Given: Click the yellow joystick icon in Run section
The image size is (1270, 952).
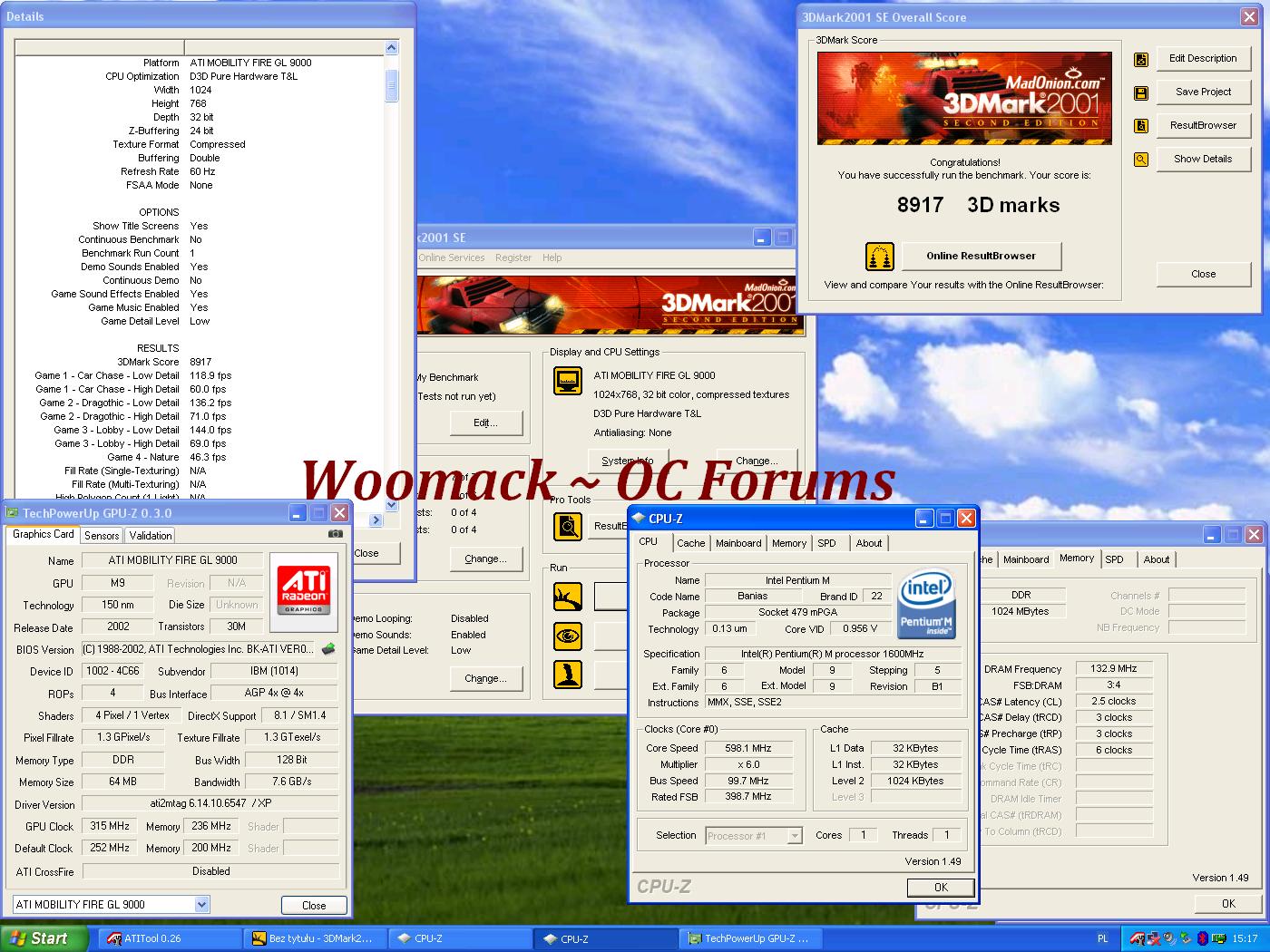Looking at the screenshot, I should point(568,675).
